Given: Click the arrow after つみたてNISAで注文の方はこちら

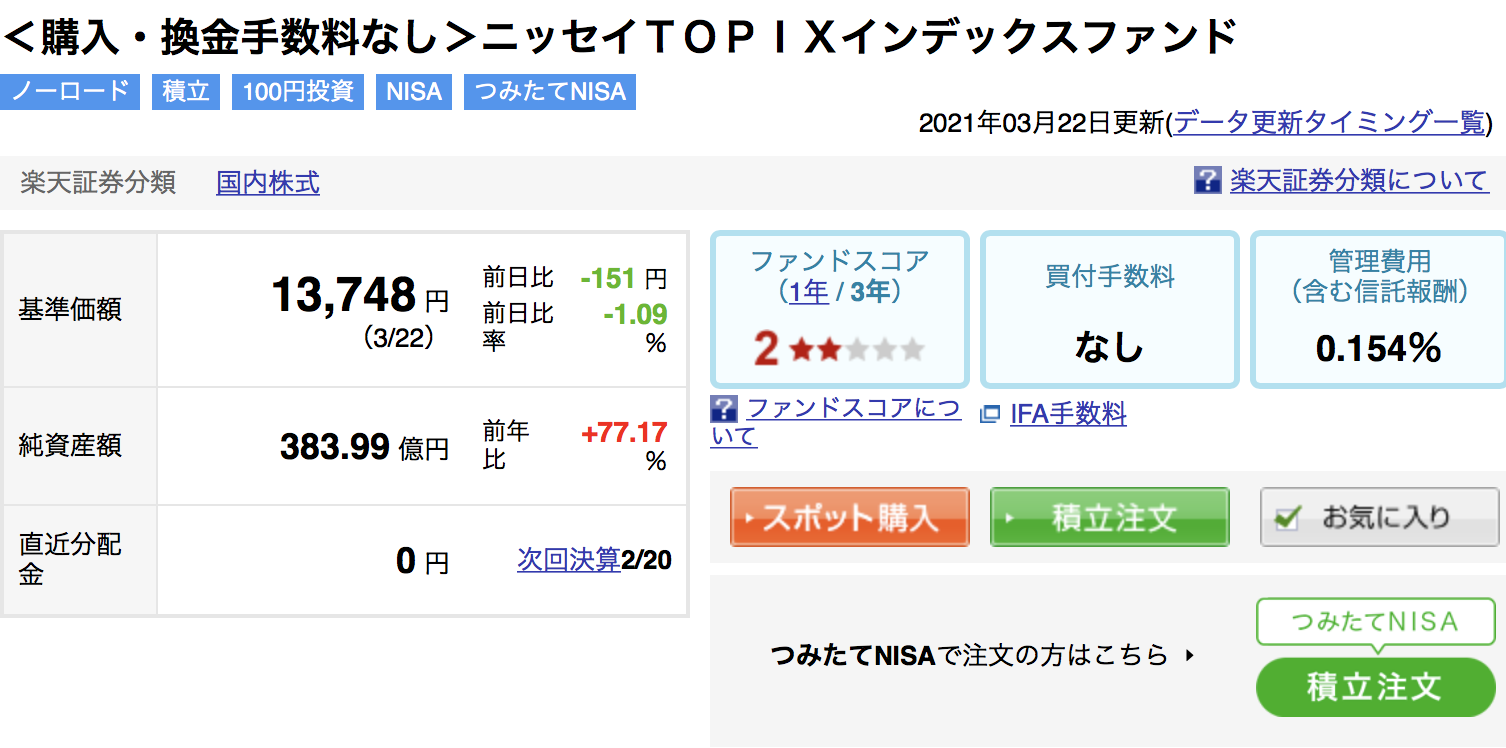Looking at the screenshot, I should [x=1189, y=656].
